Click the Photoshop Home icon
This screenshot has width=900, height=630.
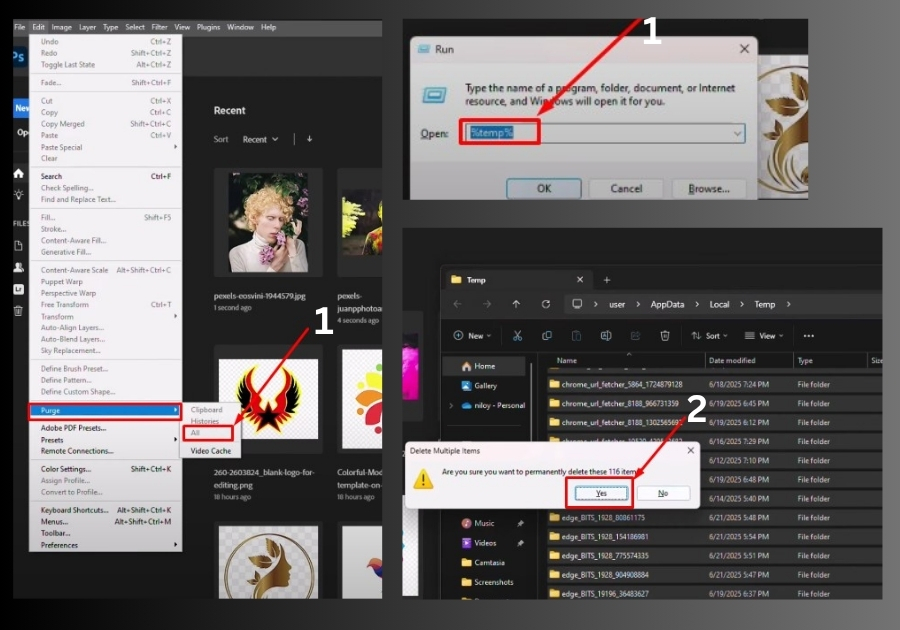tap(18, 173)
